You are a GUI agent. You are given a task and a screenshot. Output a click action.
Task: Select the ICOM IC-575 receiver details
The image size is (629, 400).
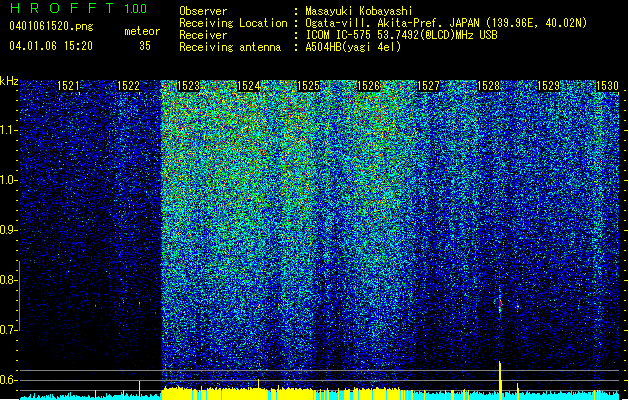(x=401, y=35)
